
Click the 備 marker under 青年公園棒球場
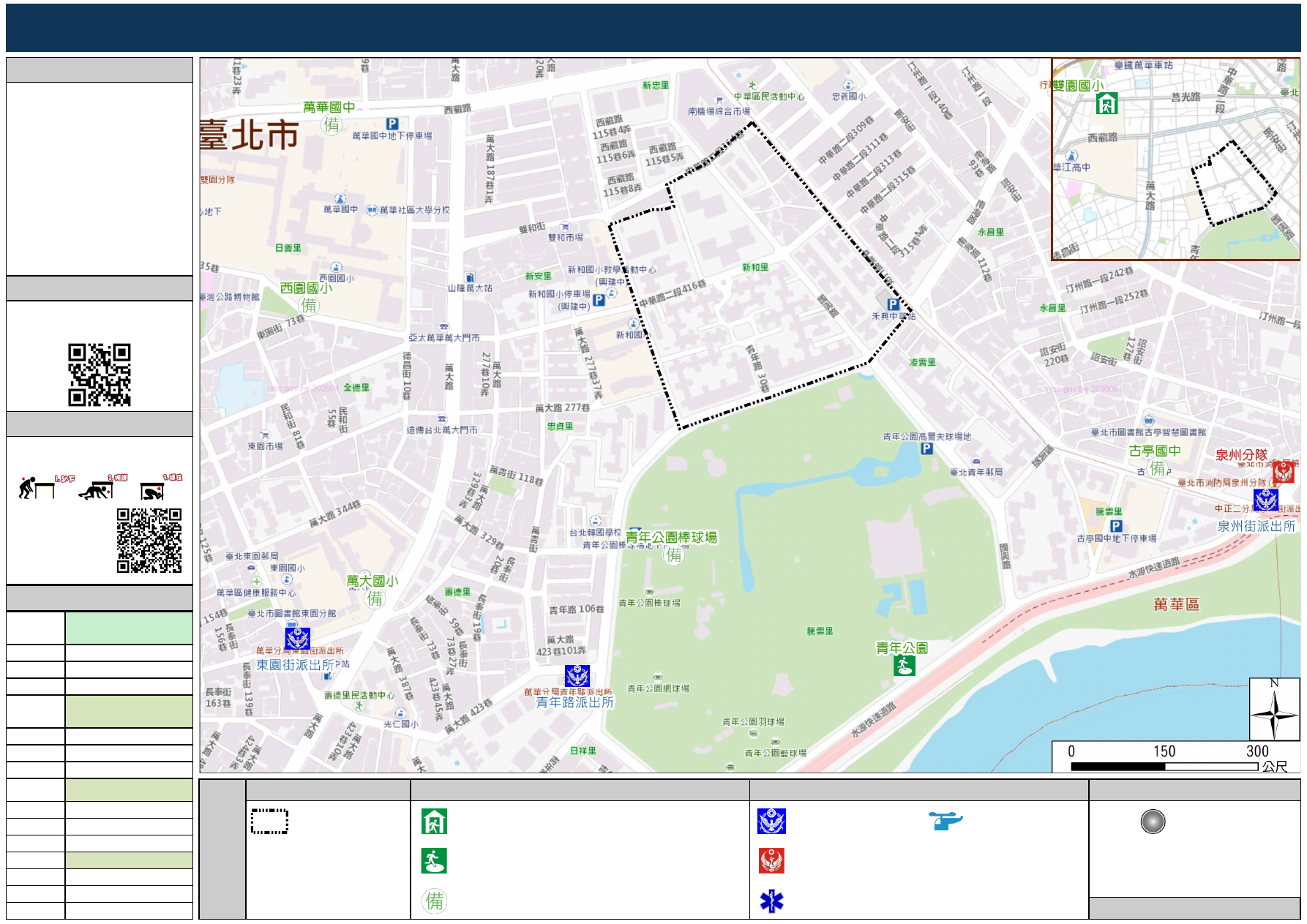pos(673,555)
